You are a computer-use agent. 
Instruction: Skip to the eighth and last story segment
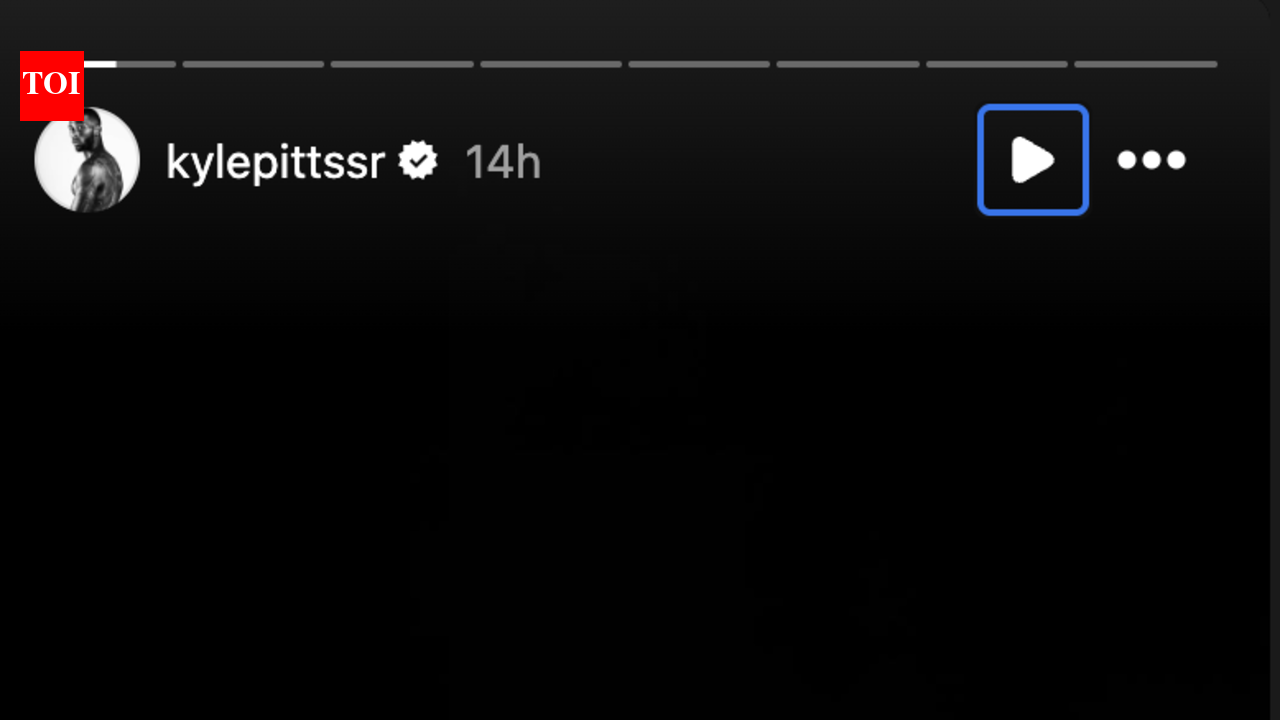(1146, 64)
